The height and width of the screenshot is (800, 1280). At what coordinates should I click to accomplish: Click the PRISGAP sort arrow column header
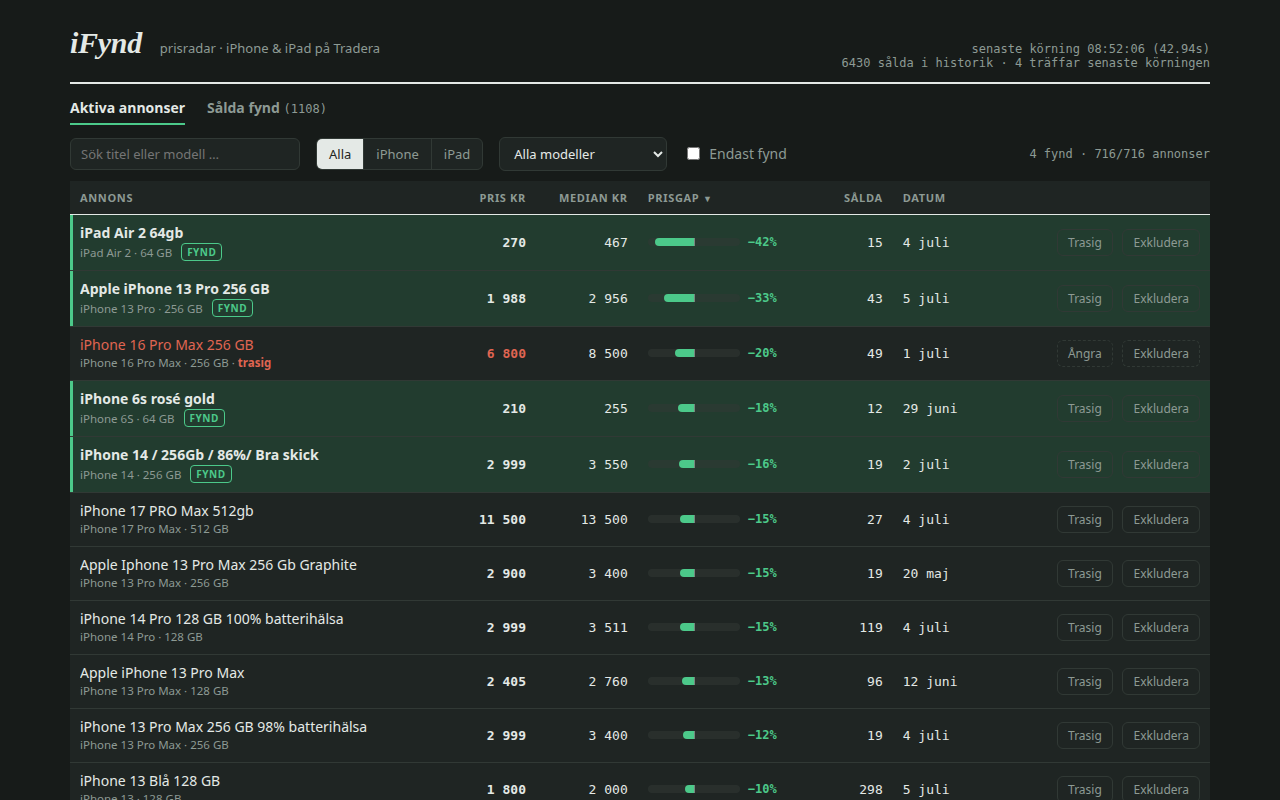pyautogui.click(x=679, y=198)
